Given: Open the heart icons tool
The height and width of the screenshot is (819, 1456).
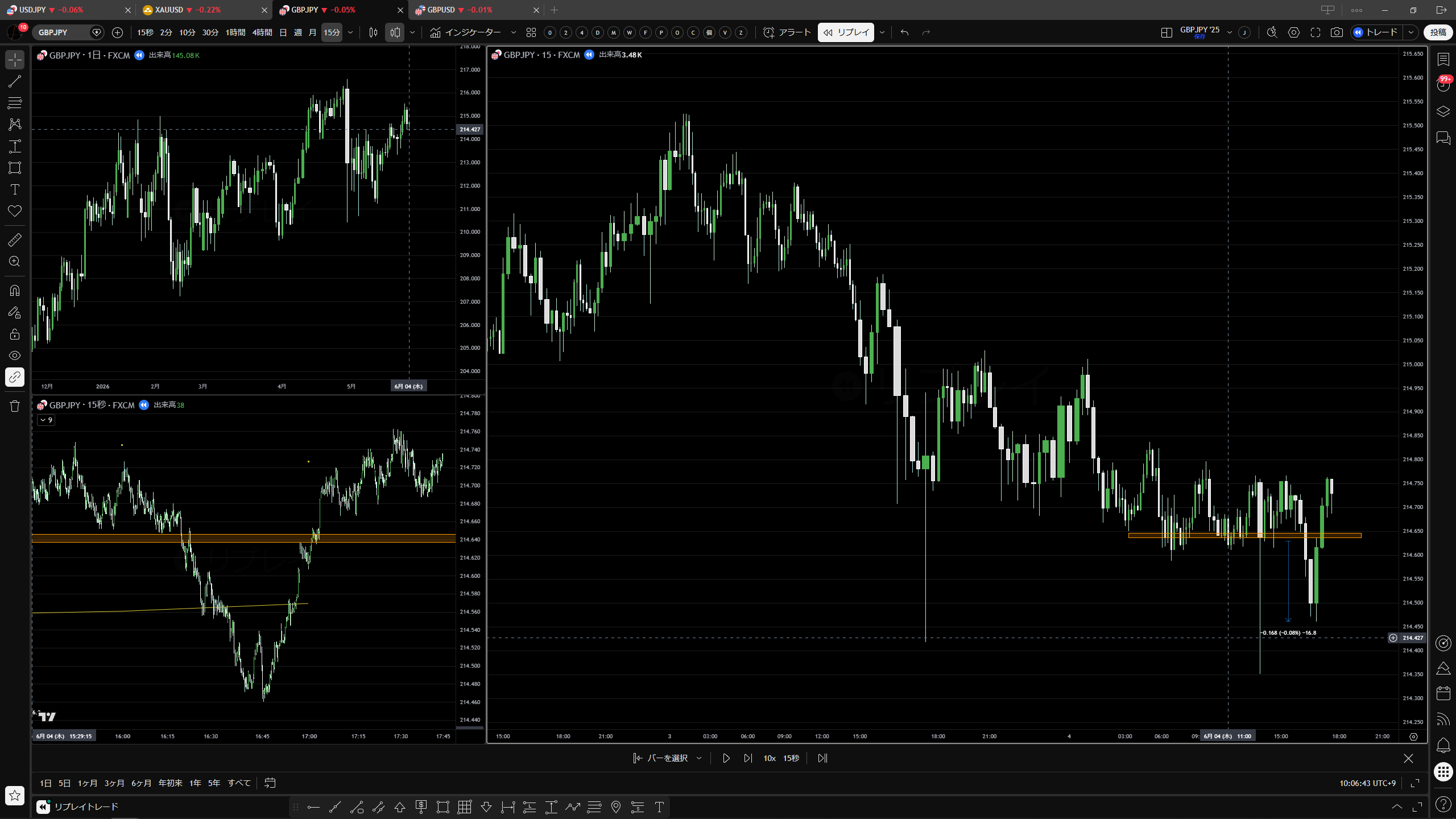Looking at the screenshot, I should click(15, 211).
